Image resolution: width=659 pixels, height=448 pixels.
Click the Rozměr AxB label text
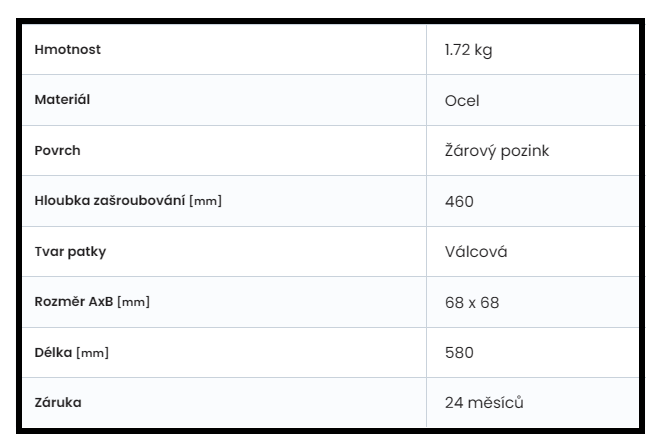pos(74,301)
